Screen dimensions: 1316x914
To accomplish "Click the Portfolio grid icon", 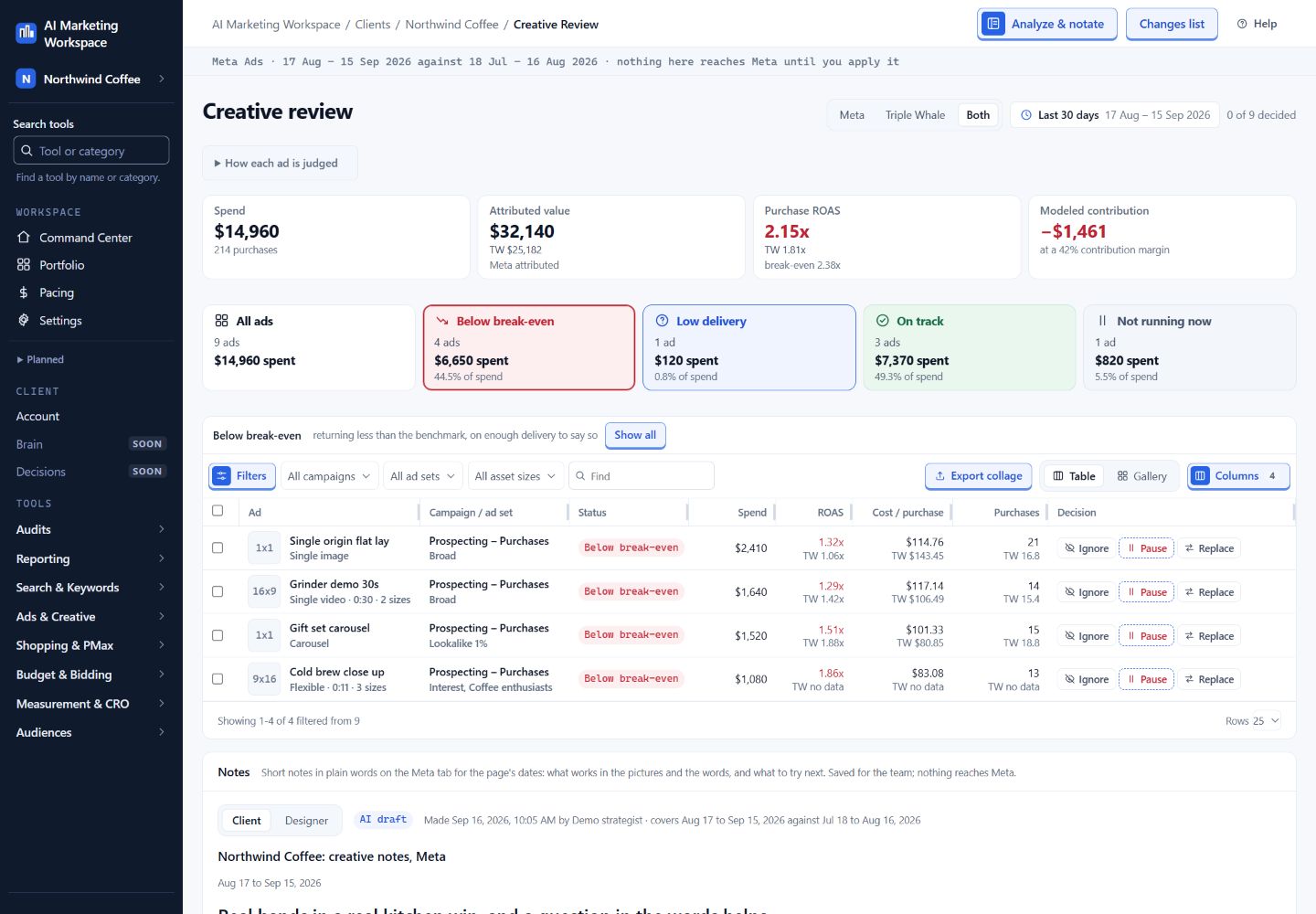I will pos(24,265).
